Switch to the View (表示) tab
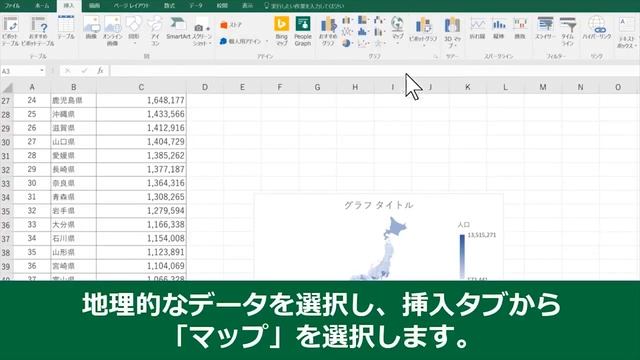 247,6
